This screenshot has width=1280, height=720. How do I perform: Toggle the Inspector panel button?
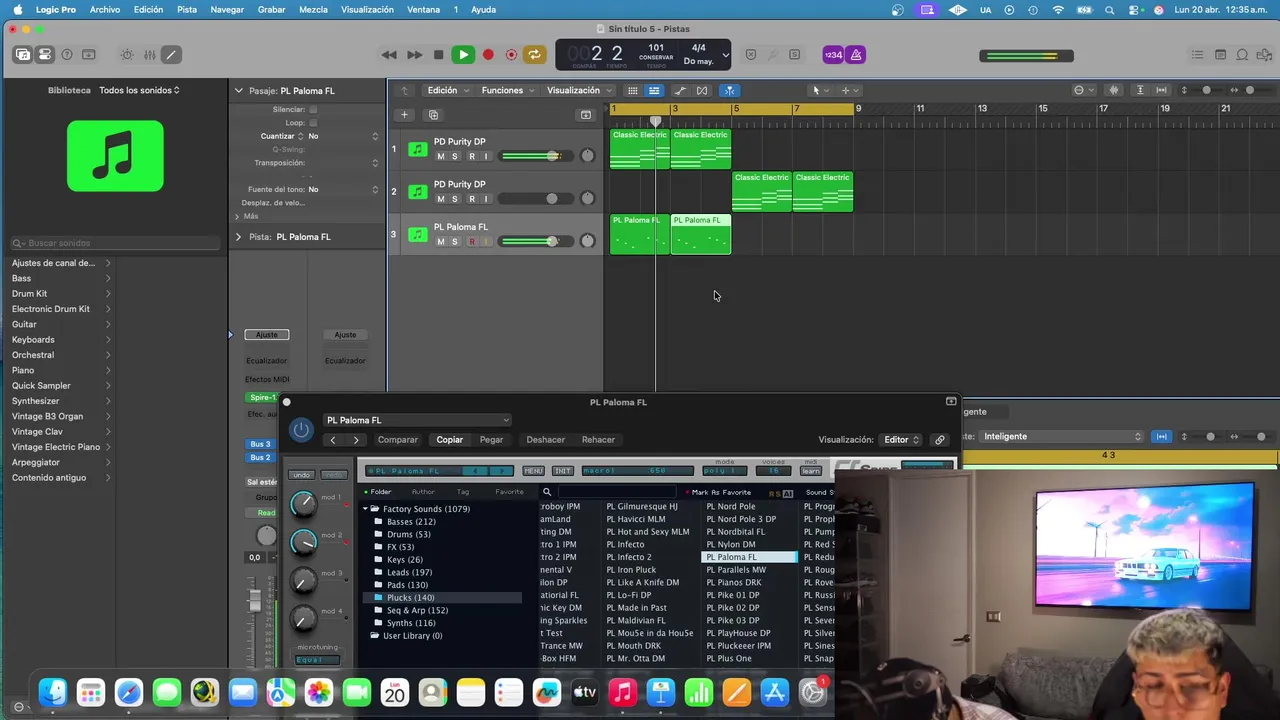coord(45,55)
